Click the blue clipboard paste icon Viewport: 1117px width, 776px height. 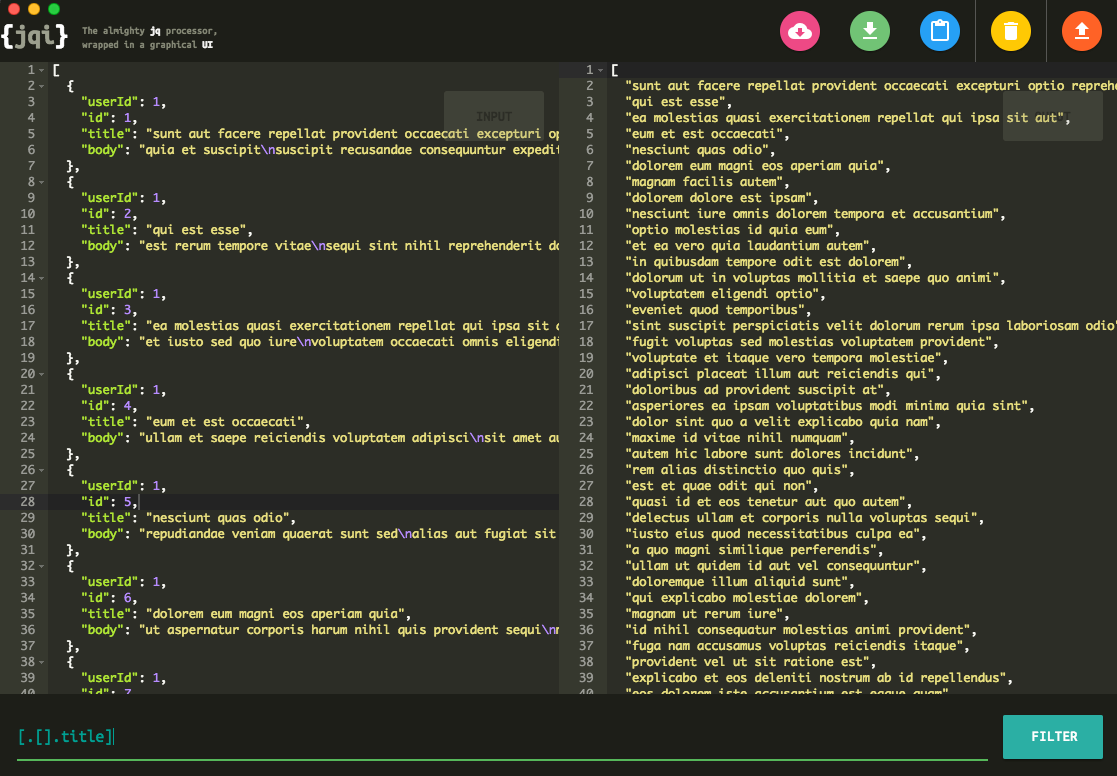click(x=940, y=31)
